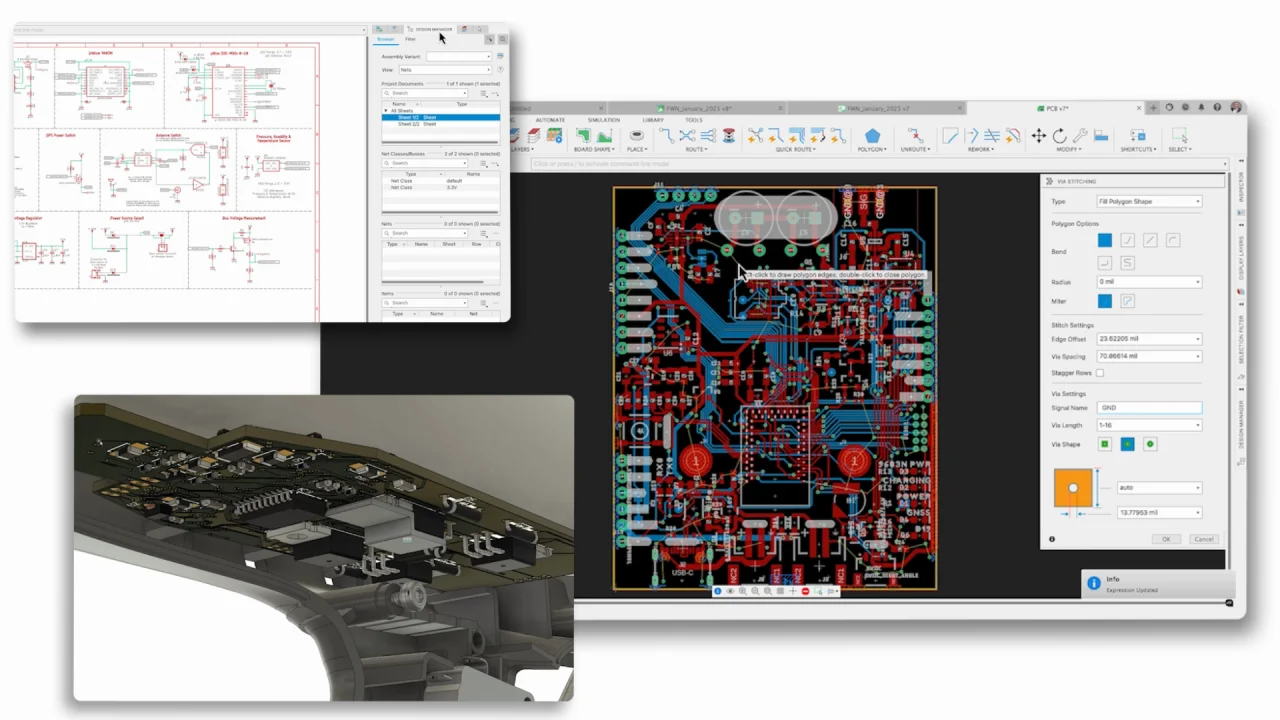The image size is (1280, 720).
Task: Click the wrench properties tool icon
Action: [1080, 136]
